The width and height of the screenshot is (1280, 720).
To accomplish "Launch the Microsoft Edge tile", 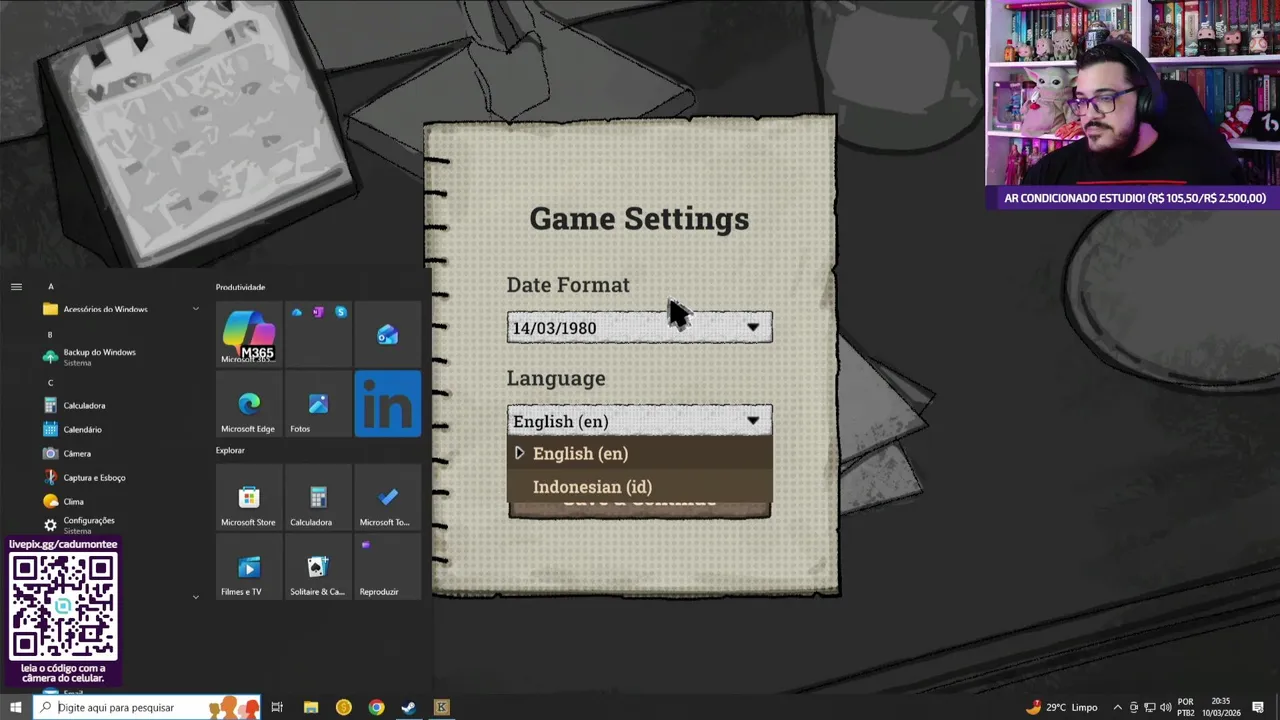I will pos(249,403).
